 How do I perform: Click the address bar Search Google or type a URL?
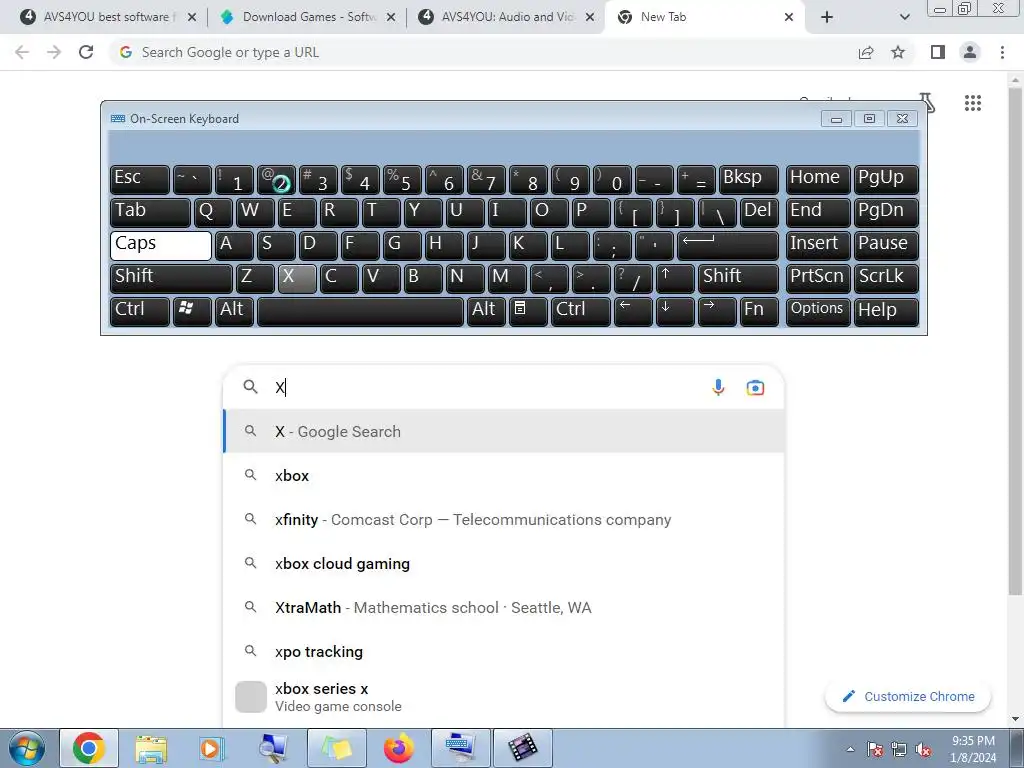pos(483,52)
